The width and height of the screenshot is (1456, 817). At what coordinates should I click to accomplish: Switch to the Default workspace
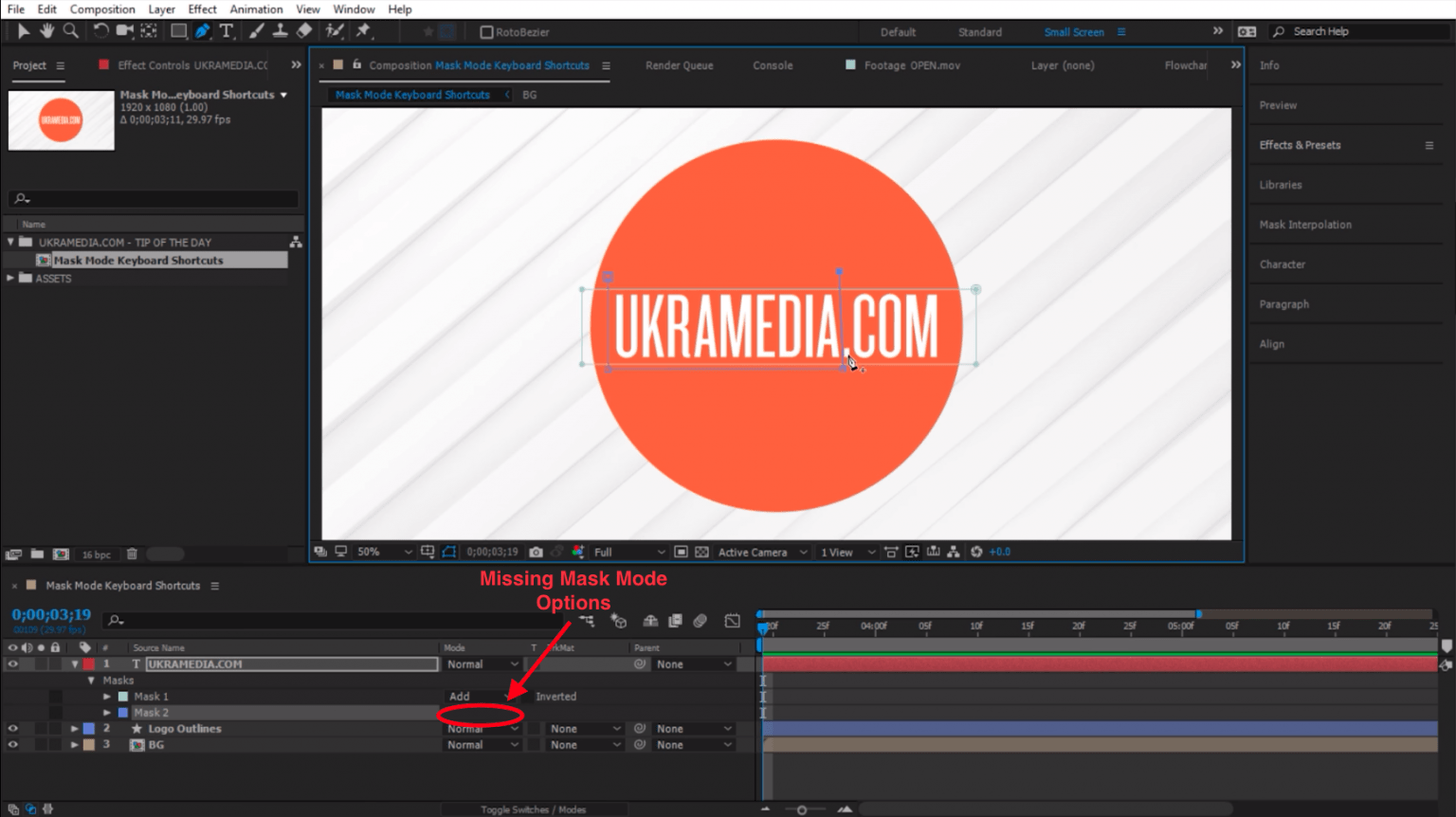click(x=898, y=32)
